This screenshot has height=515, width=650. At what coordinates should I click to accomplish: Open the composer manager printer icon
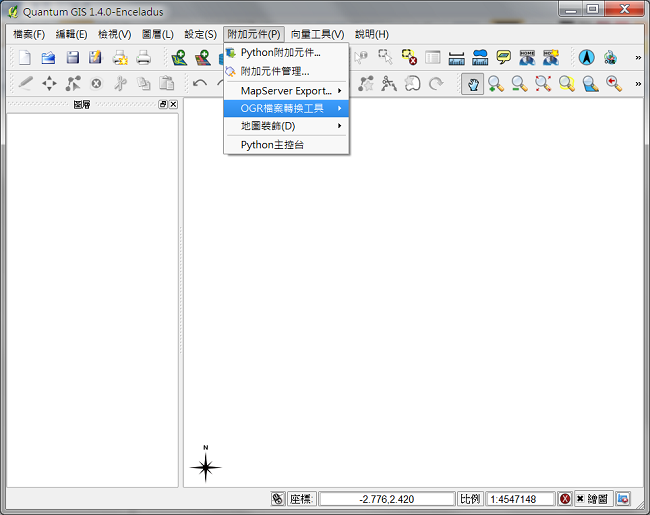[x=143, y=58]
